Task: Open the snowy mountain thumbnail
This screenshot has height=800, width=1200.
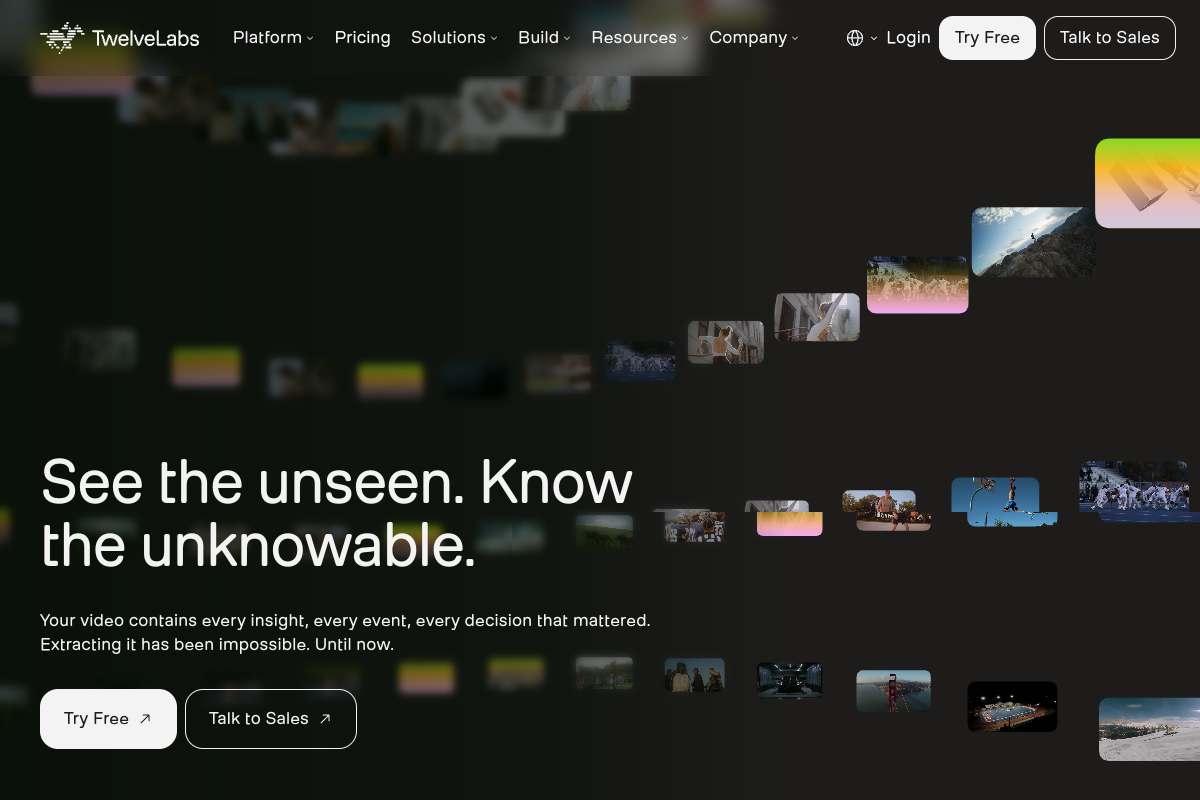Action: tap(1149, 729)
